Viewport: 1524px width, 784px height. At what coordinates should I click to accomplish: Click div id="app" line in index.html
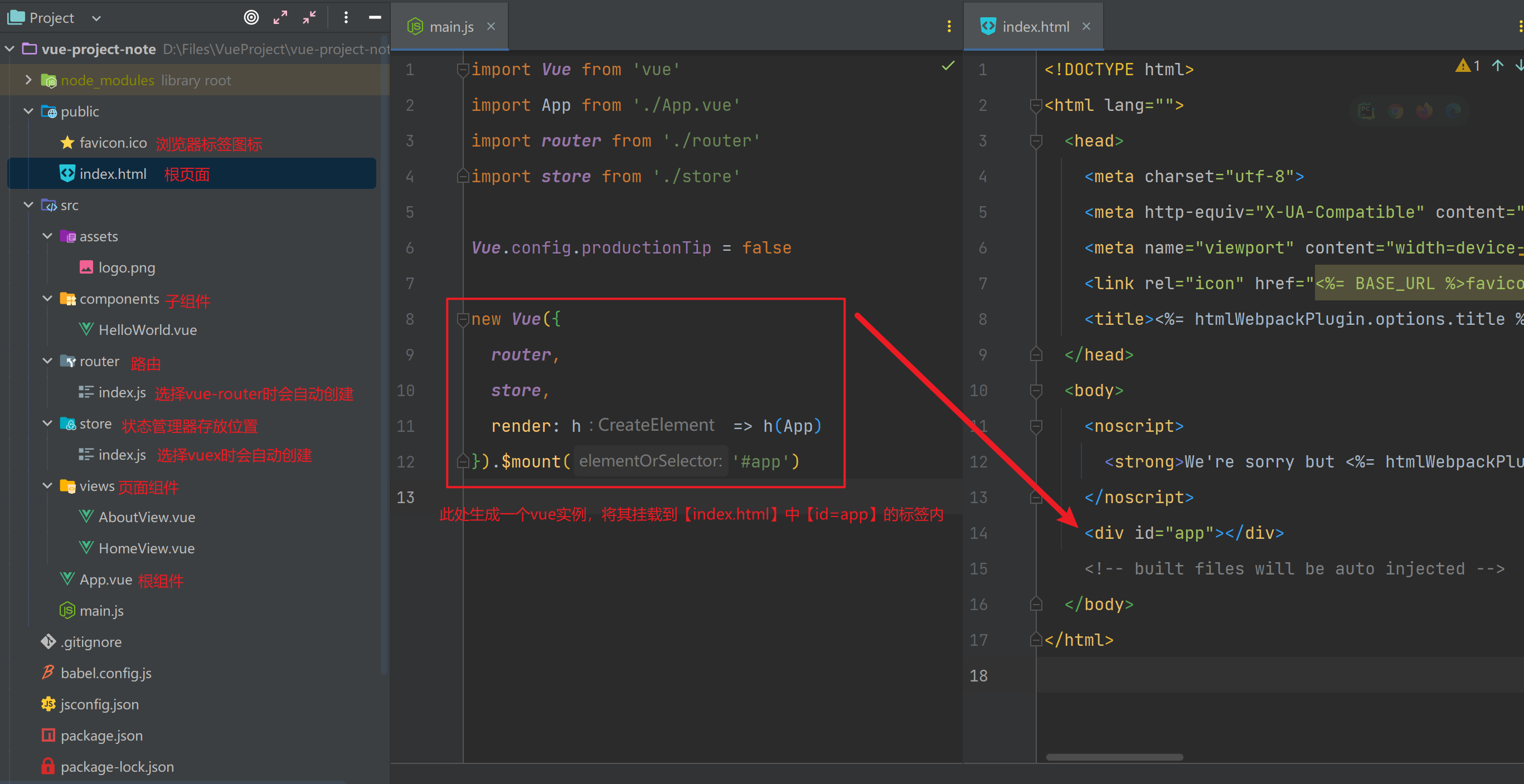pos(1185,533)
